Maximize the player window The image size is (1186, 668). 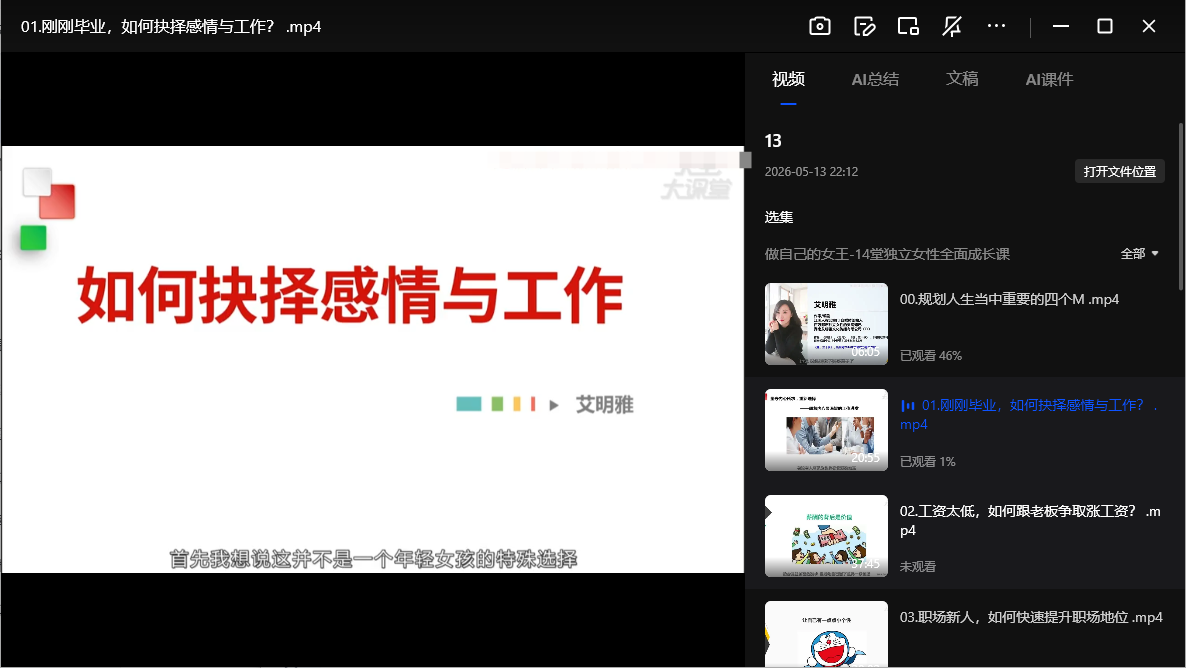(x=1104, y=26)
